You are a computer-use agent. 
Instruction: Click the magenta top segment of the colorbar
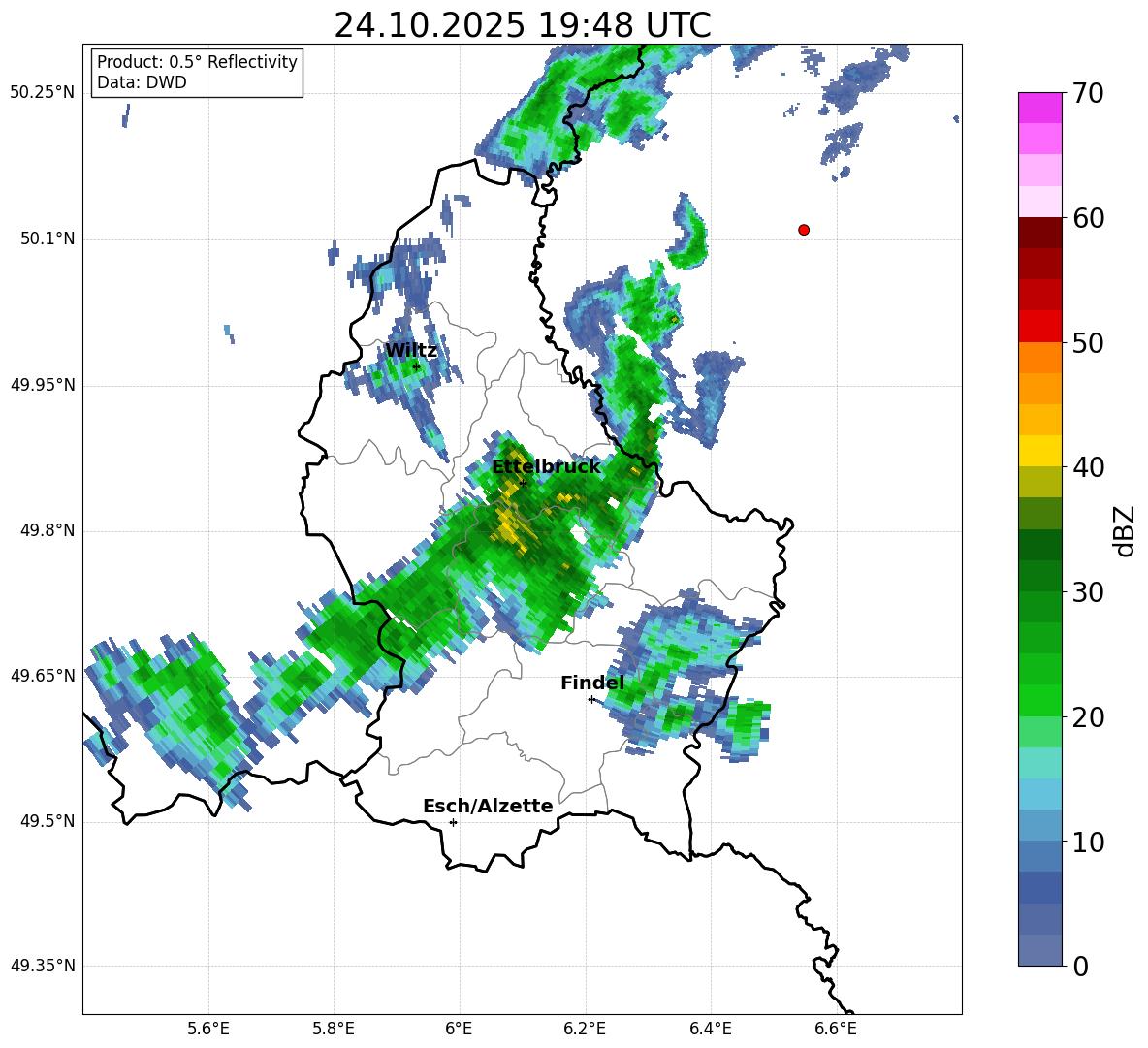click(1039, 108)
